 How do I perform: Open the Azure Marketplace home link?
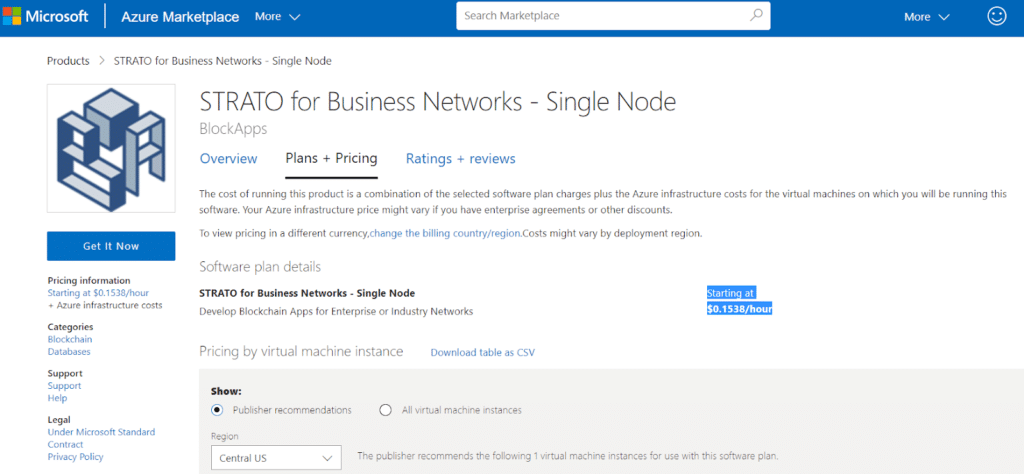pos(180,17)
